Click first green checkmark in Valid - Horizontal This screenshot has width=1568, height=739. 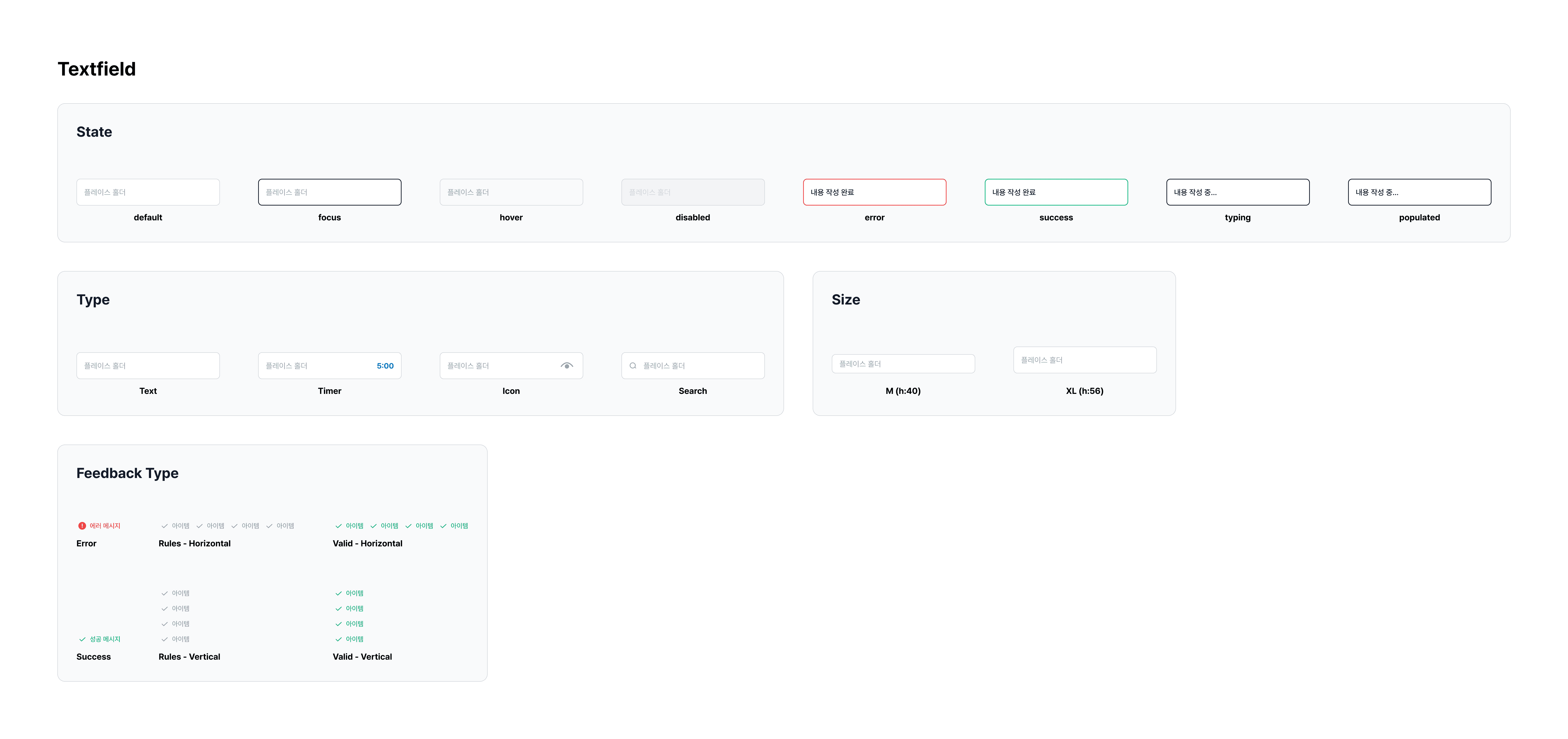(338, 526)
